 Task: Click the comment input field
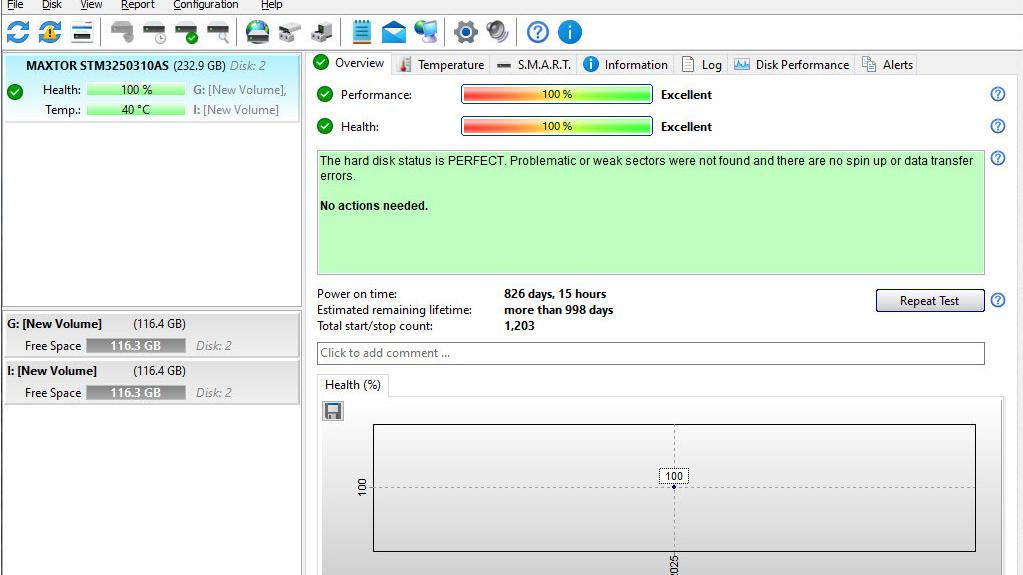650,353
